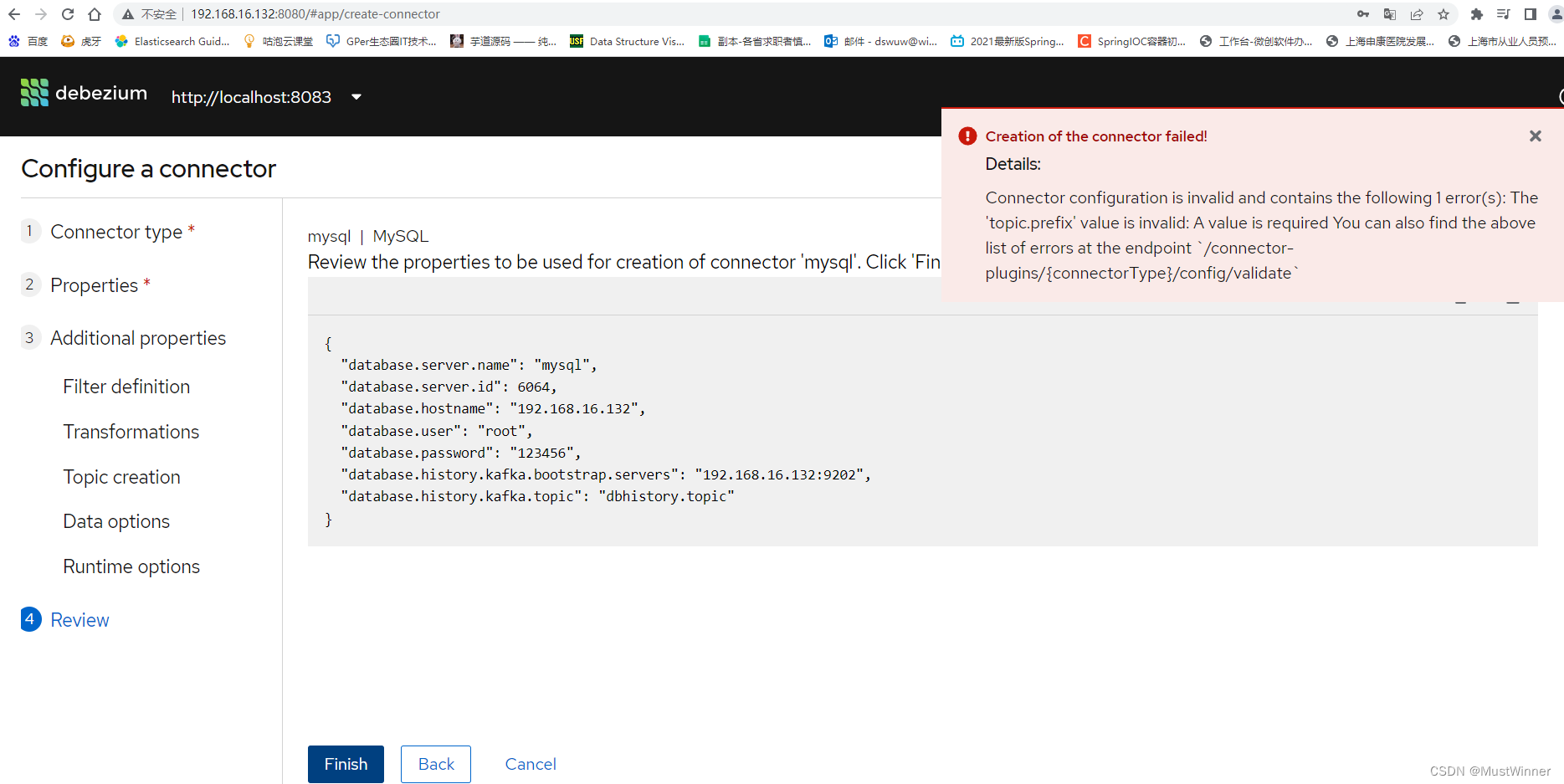The image size is (1564, 784).
Task: Jump to the Review step
Action: (79, 620)
